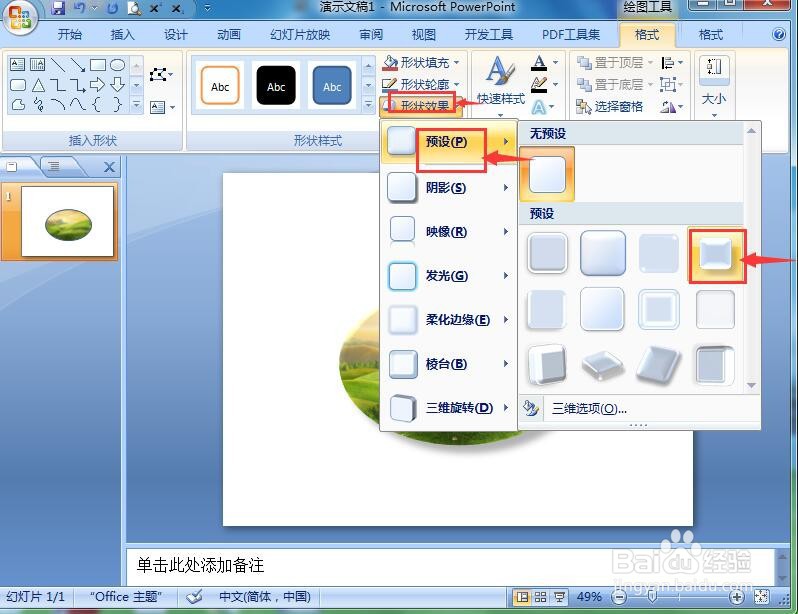
Task: Open the 大小 size options
Action: [x=714, y=85]
